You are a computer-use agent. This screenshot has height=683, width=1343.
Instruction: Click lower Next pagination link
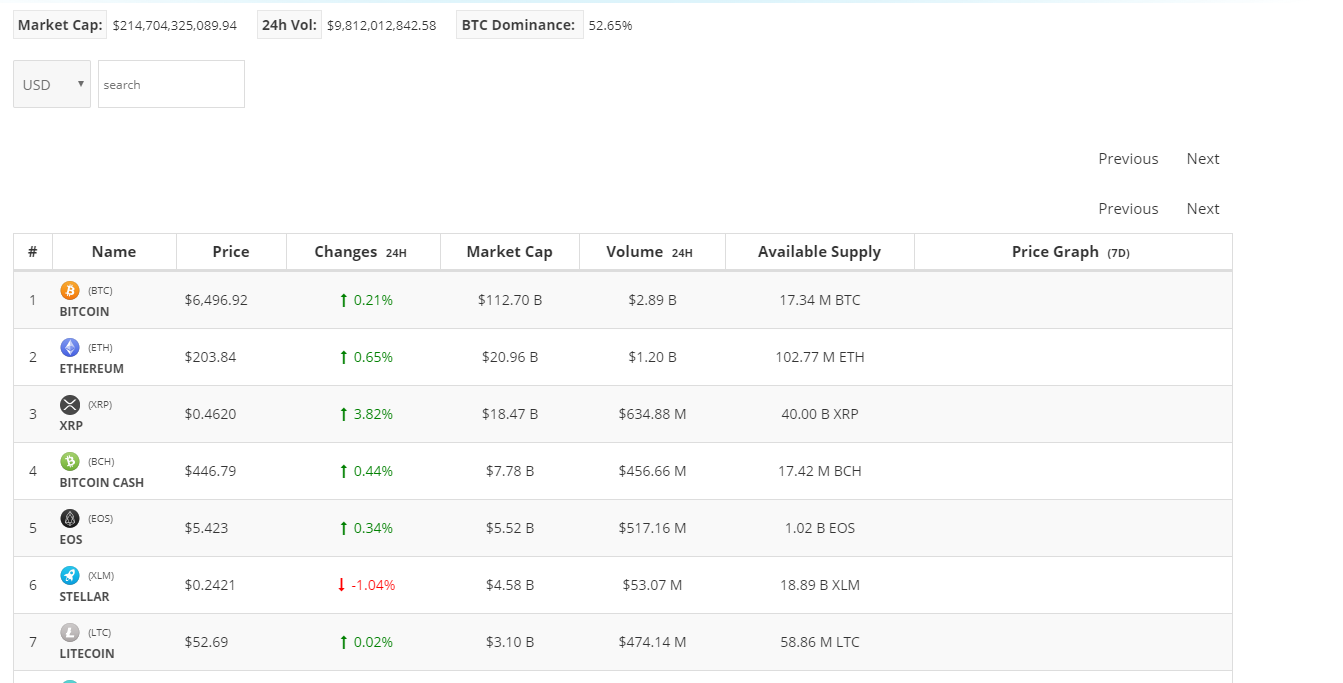click(x=1202, y=209)
